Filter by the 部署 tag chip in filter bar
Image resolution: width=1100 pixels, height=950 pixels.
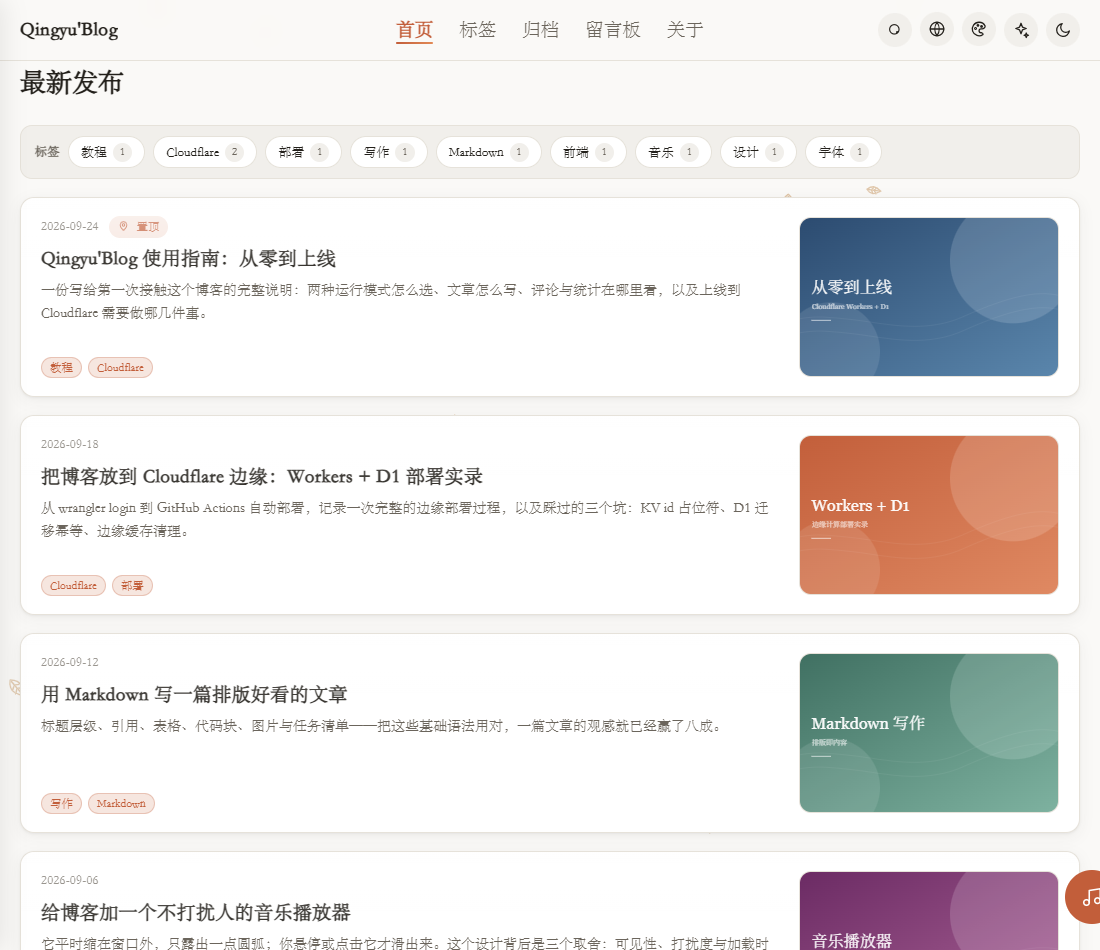303,152
